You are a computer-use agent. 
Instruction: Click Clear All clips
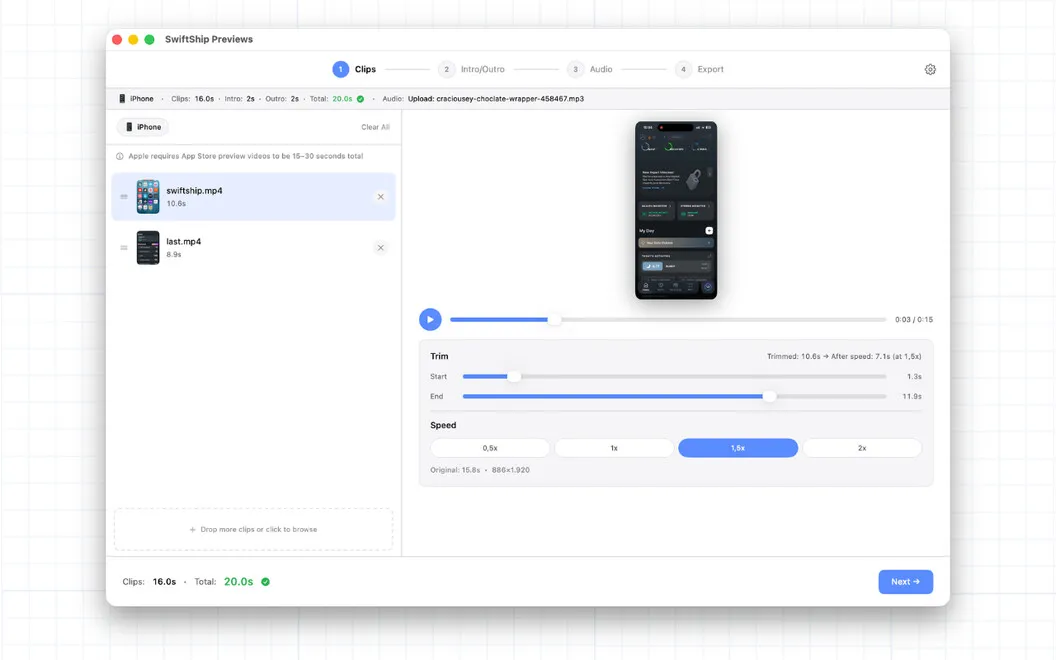pyautogui.click(x=375, y=127)
